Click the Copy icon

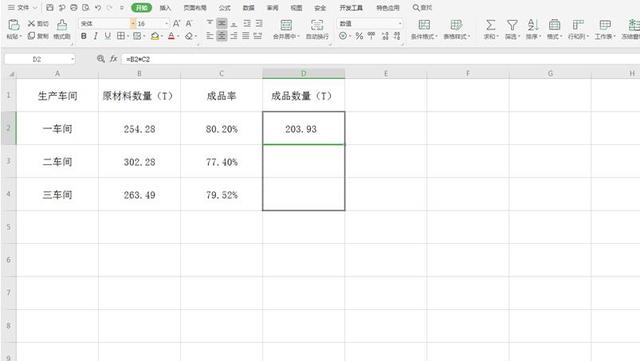31,36
